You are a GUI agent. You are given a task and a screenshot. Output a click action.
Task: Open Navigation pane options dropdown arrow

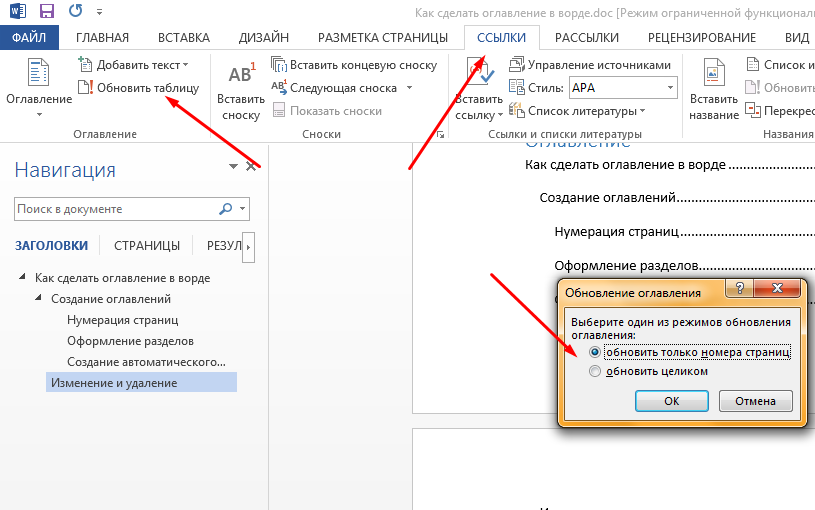point(233,166)
